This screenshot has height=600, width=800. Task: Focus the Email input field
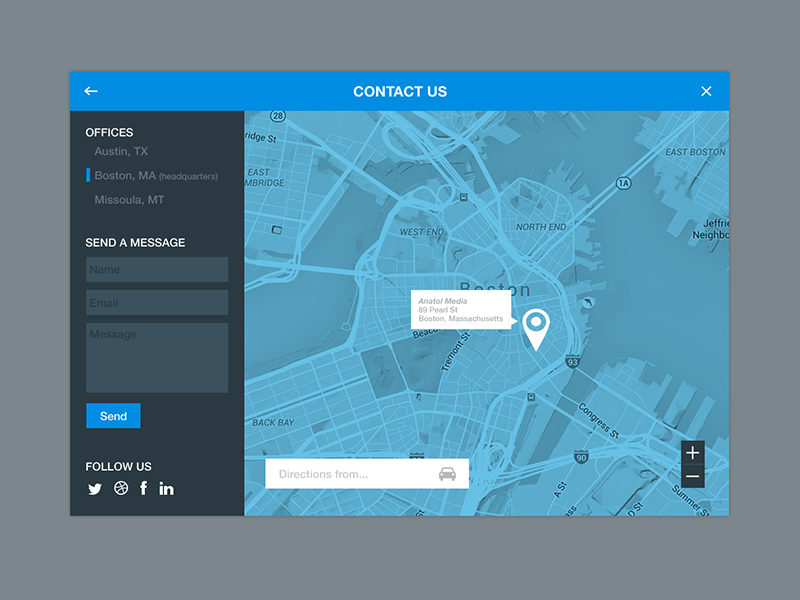click(157, 303)
